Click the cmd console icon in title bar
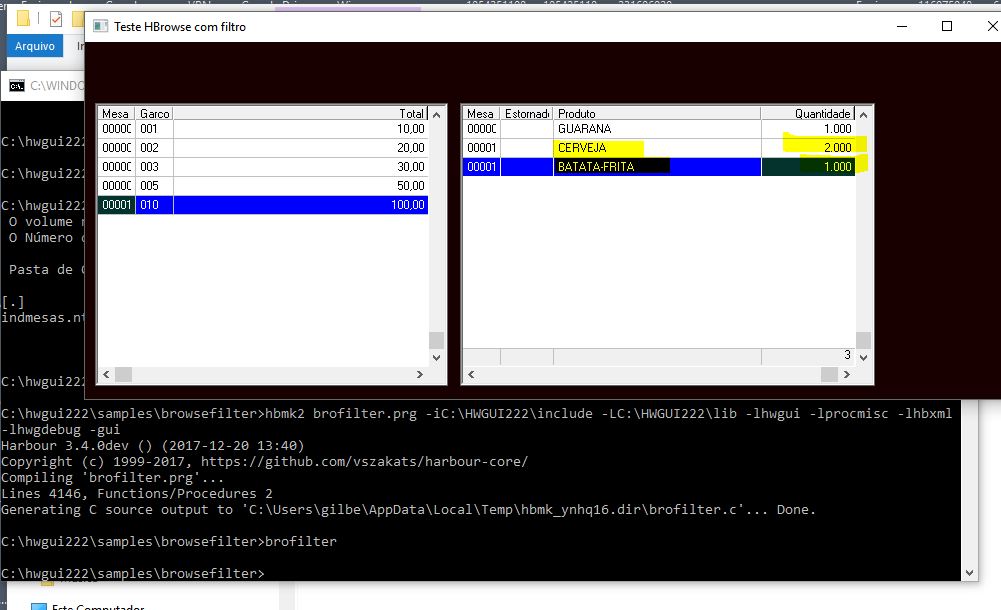Image resolution: width=1001 pixels, height=610 pixels. [x=17, y=86]
